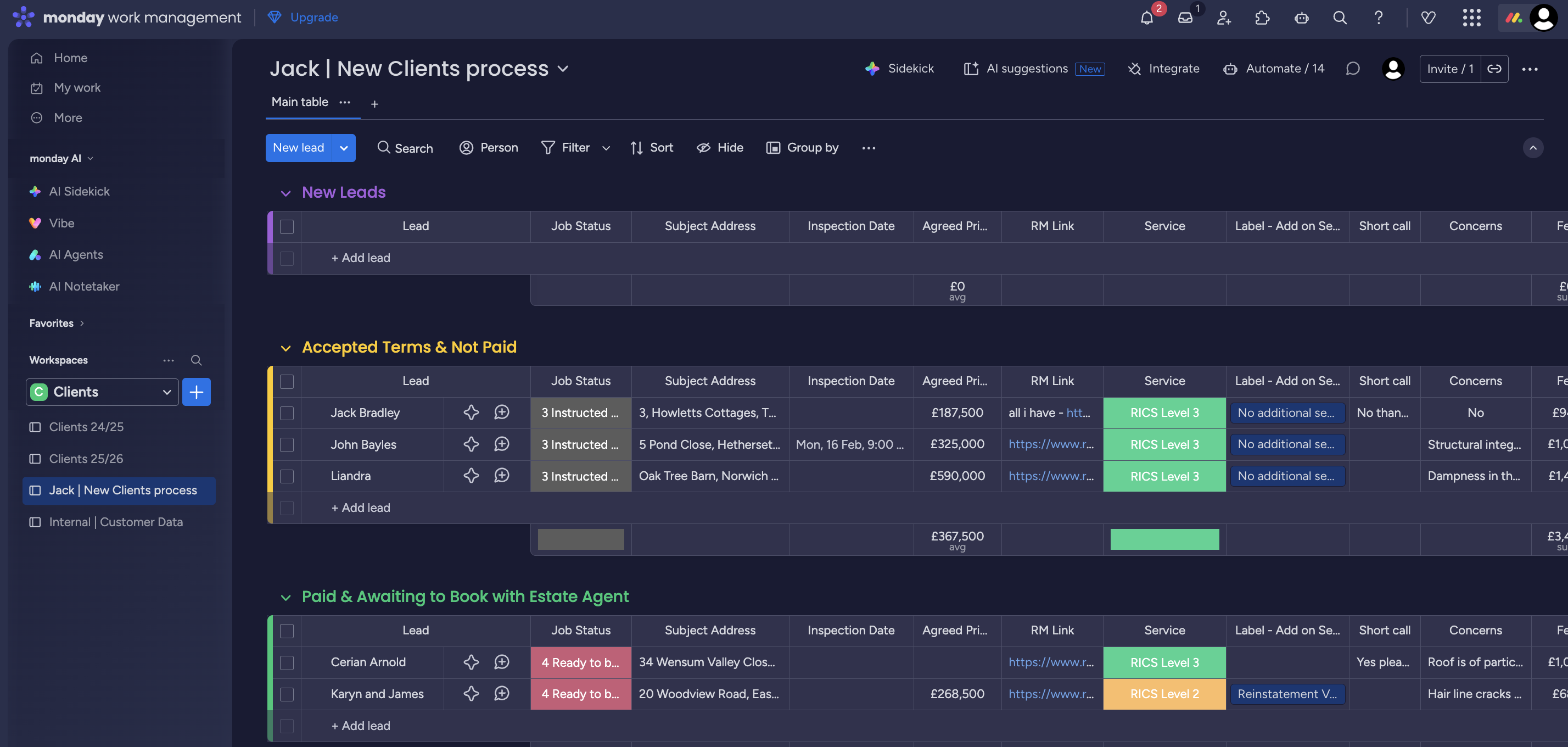Image resolution: width=1568 pixels, height=747 pixels.
Task: Click the Automate / 14 button
Action: [x=1273, y=69]
